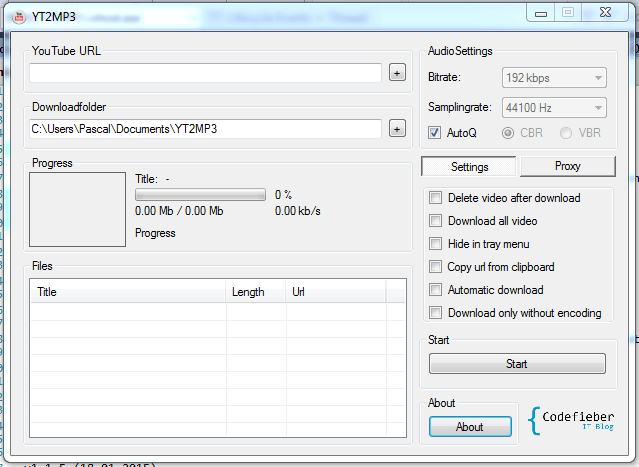The image size is (639, 467).
Task: Uncheck the AutoQ checkbox
Action: 434,133
